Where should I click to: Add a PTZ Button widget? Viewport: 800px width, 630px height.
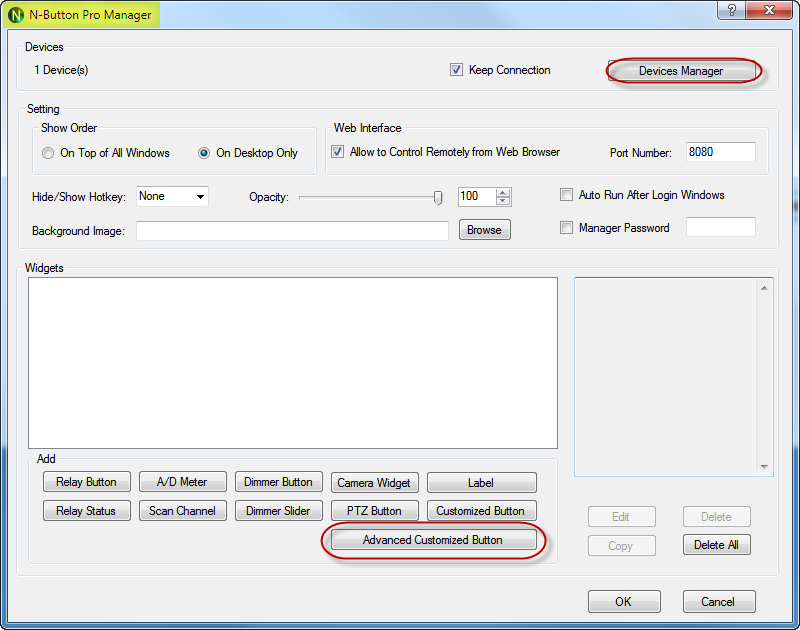point(374,511)
